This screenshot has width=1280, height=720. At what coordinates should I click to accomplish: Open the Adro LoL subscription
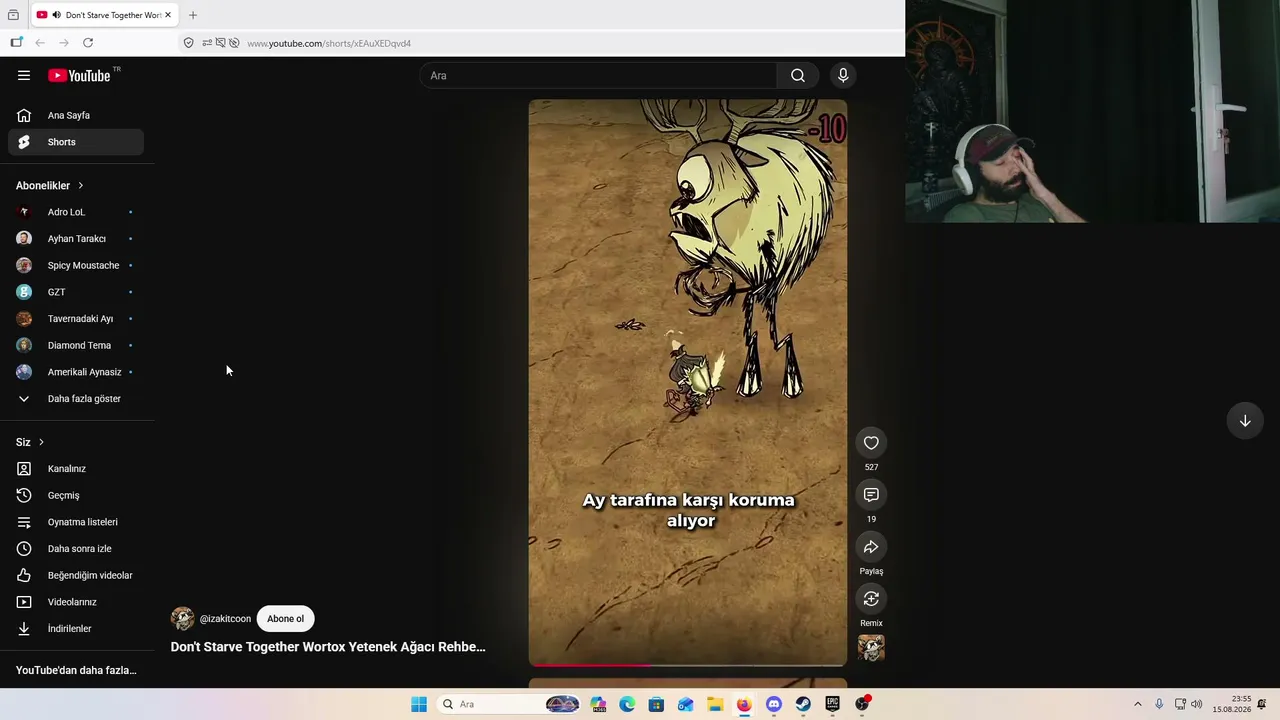[76, 212]
